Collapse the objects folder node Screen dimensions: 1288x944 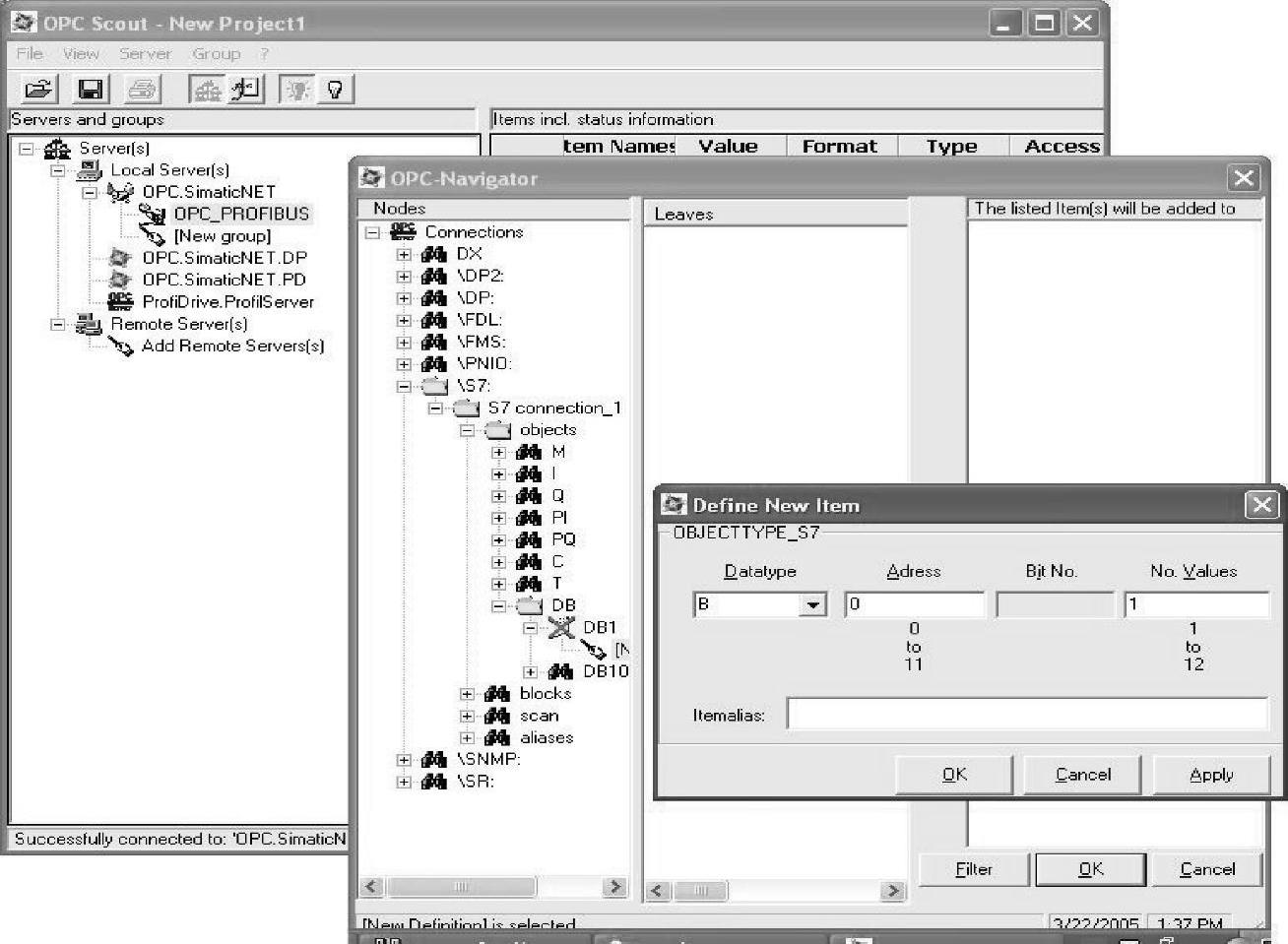pos(467,430)
